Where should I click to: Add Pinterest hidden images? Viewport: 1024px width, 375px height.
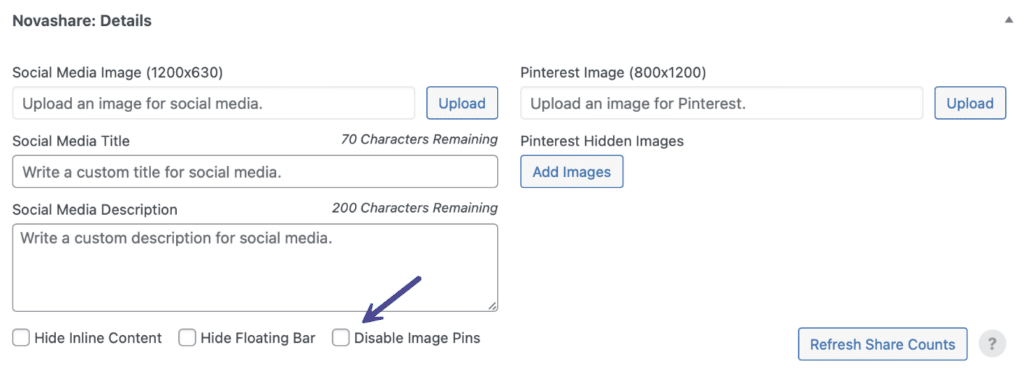[x=571, y=172]
